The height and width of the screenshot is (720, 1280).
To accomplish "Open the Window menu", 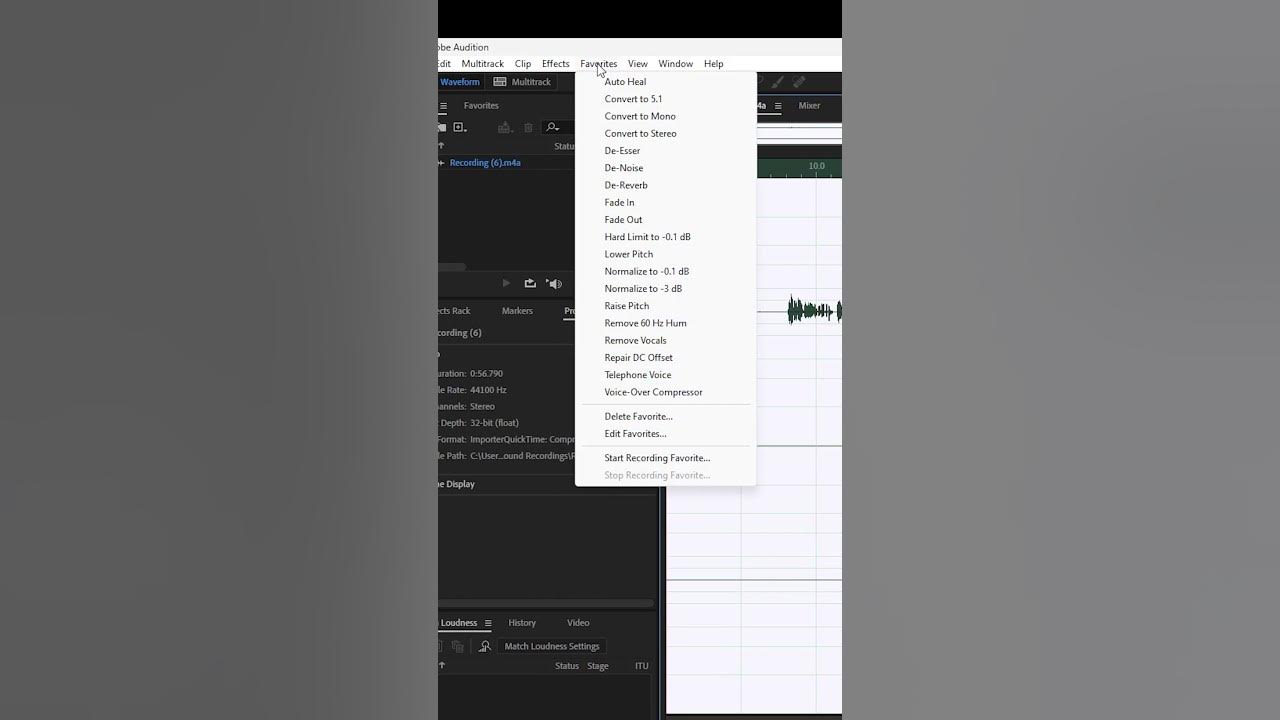I will click(676, 64).
